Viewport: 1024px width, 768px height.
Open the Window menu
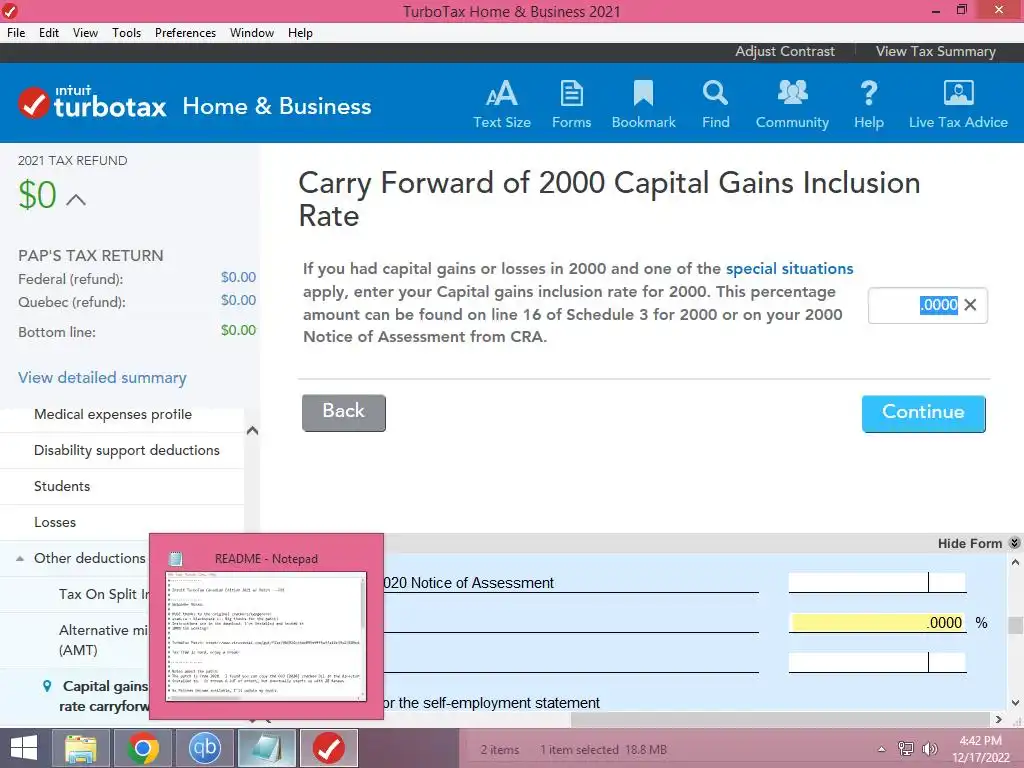pyautogui.click(x=252, y=33)
